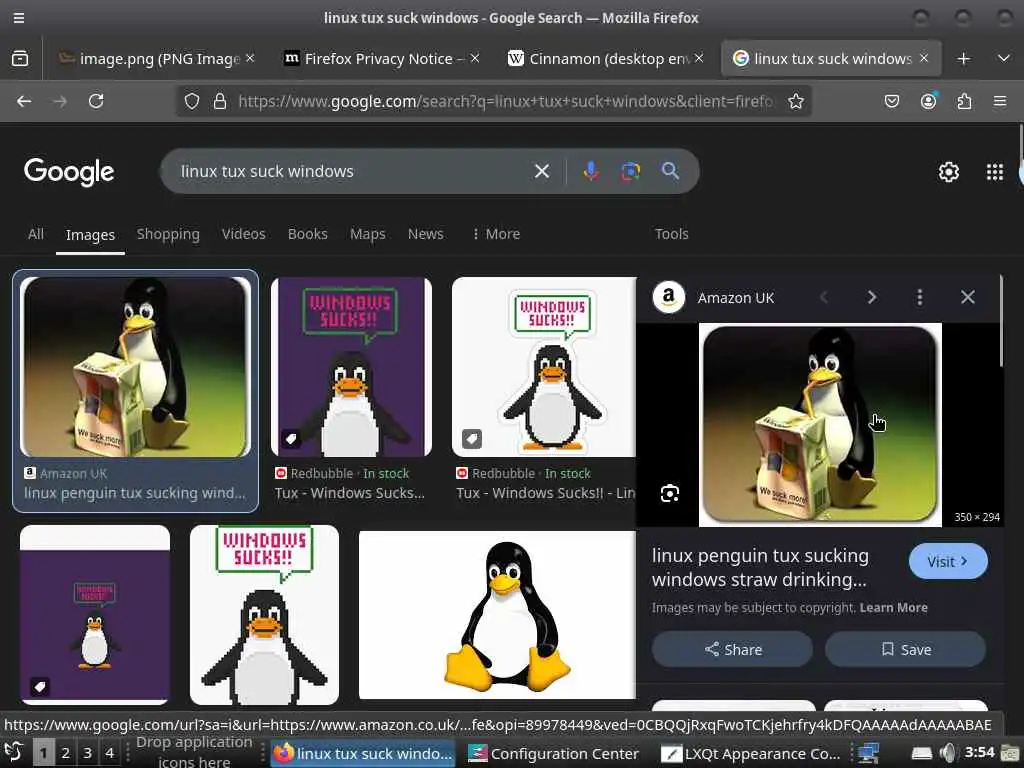Click the Amazon UK source name in preview
Image resolution: width=1024 pixels, height=768 pixels.
coord(735,298)
